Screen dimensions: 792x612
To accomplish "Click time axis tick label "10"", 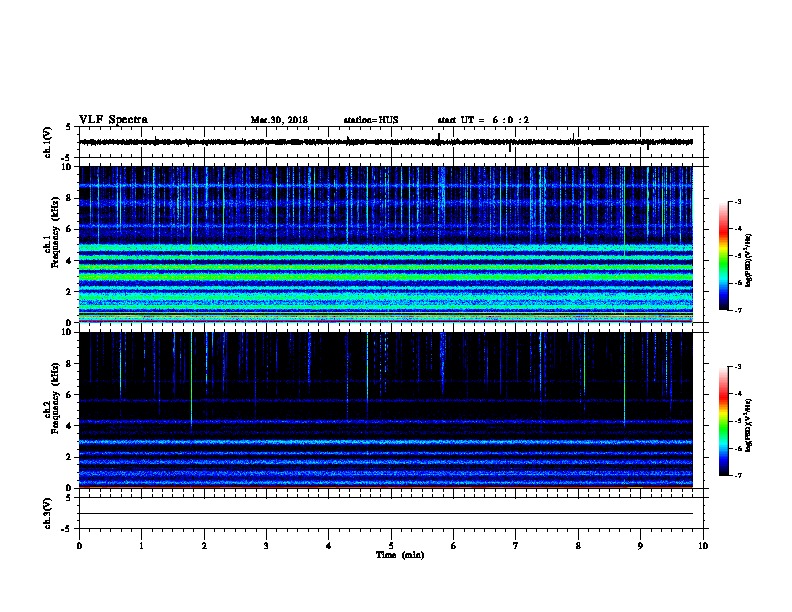I will (703, 546).
